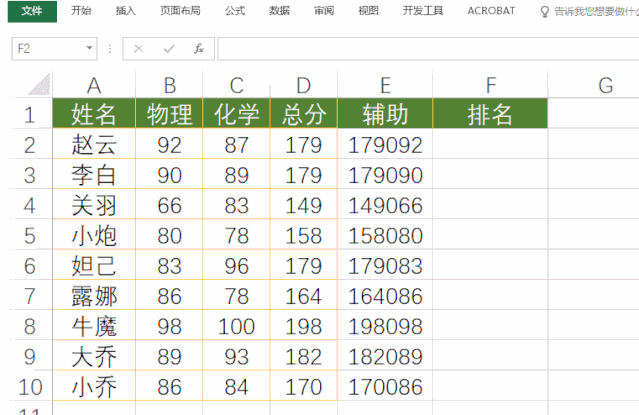The width and height of the screenshot is (639, 415).
Task: Open the 文件 (File) tab
Action: tap(32, 11)
